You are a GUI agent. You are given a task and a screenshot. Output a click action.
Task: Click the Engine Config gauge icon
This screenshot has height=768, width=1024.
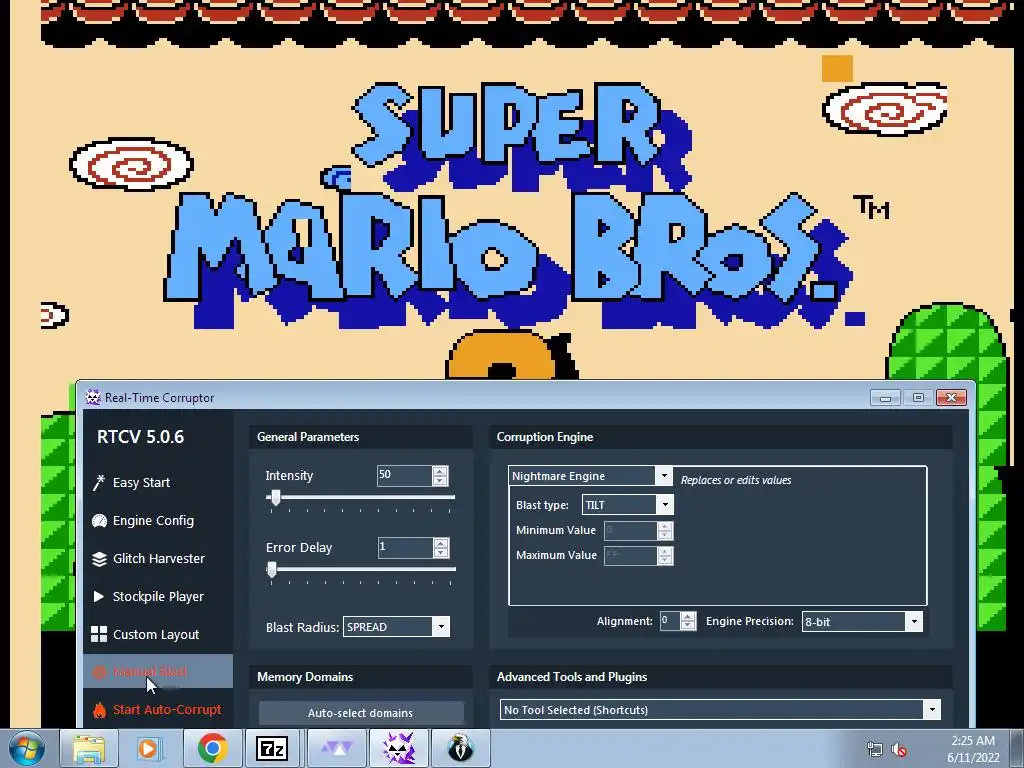[99, 520]
